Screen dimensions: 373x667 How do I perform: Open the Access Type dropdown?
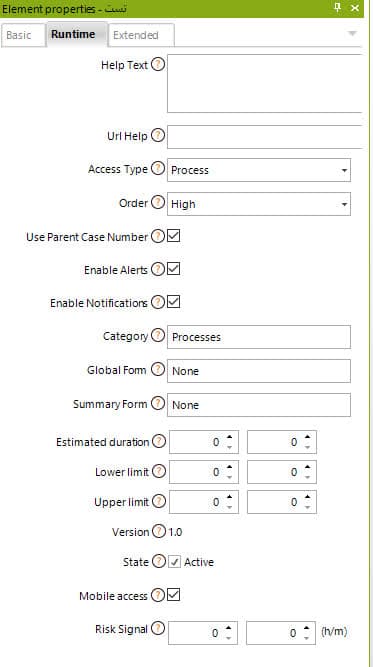[x=259, y=170]
